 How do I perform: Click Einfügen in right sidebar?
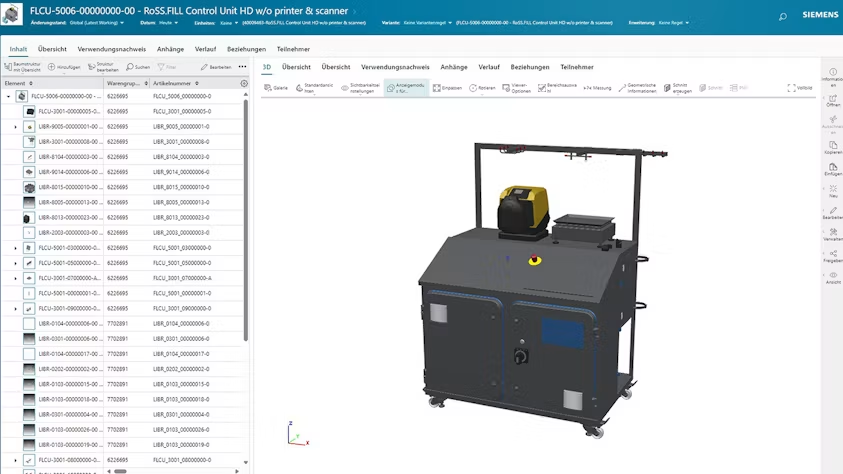(x=833, y=170)
